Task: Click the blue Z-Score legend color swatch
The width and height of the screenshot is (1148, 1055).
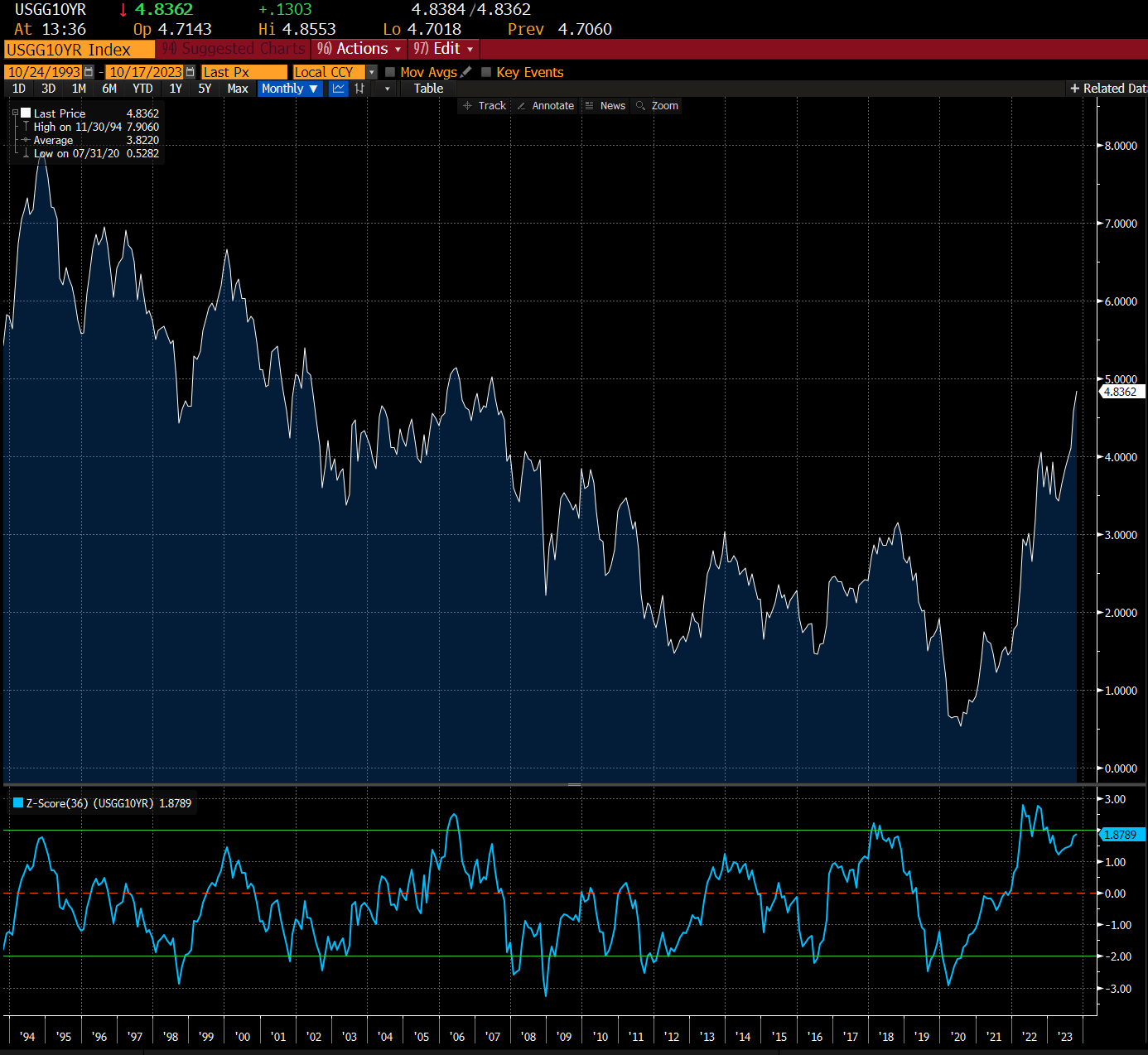Action: tap(18, 802)
